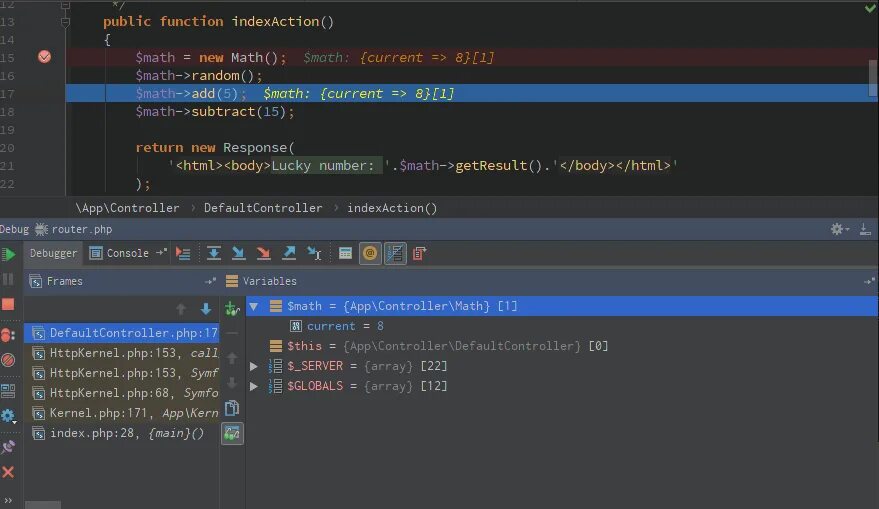Click the arrow icon at the Variables header's right end
The image size is (879, 509).
coord(869,281)
